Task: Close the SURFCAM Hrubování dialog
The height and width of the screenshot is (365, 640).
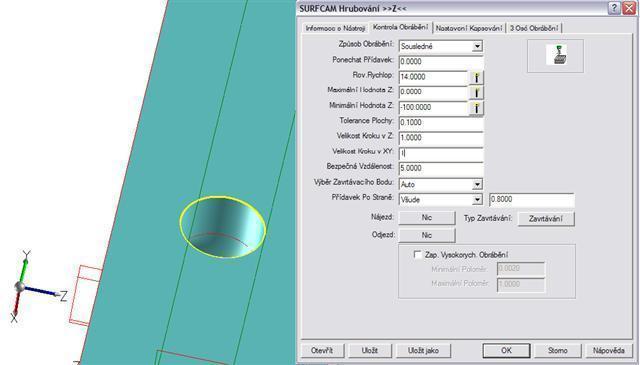Action: pos(629,9)
